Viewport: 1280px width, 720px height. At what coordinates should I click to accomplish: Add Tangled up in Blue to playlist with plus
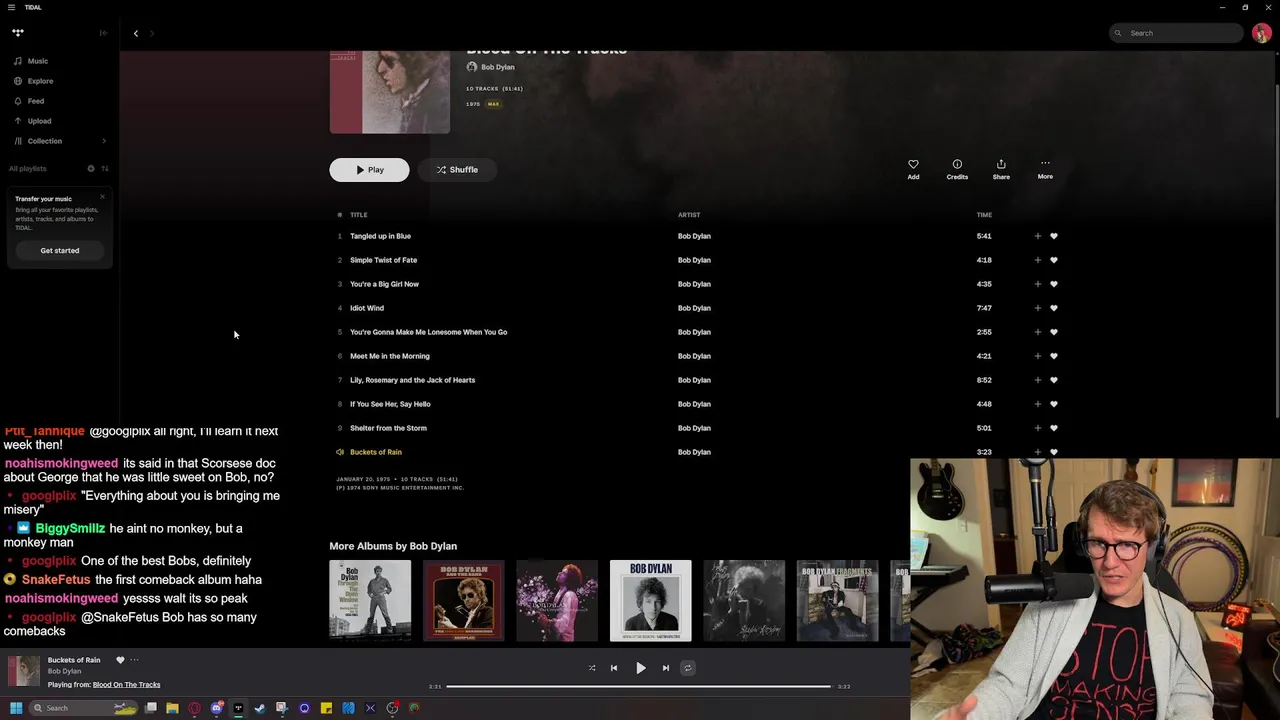click(x=1037, y=236)
